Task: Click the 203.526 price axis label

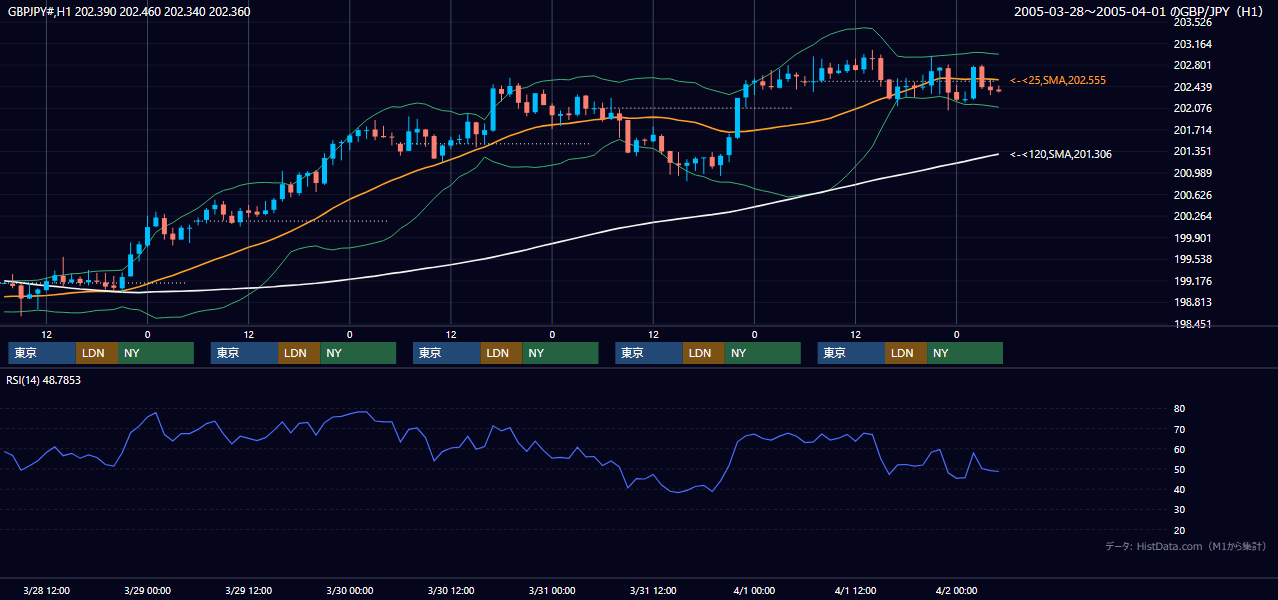Action: click(x=1193, y=22)
